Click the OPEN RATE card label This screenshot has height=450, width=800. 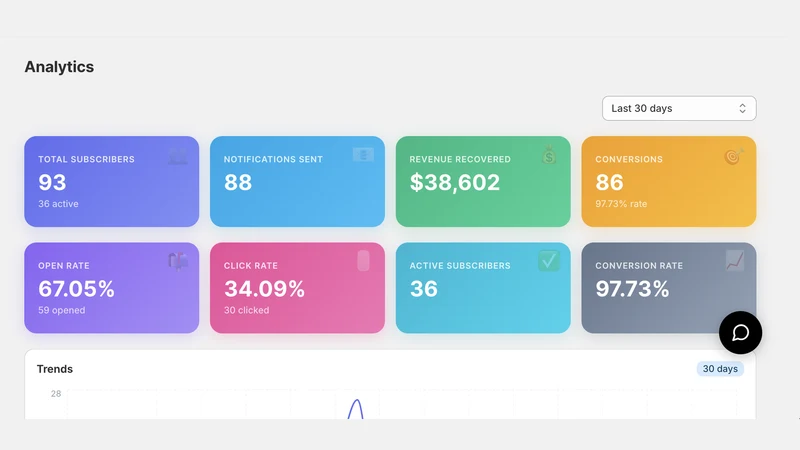64,266
